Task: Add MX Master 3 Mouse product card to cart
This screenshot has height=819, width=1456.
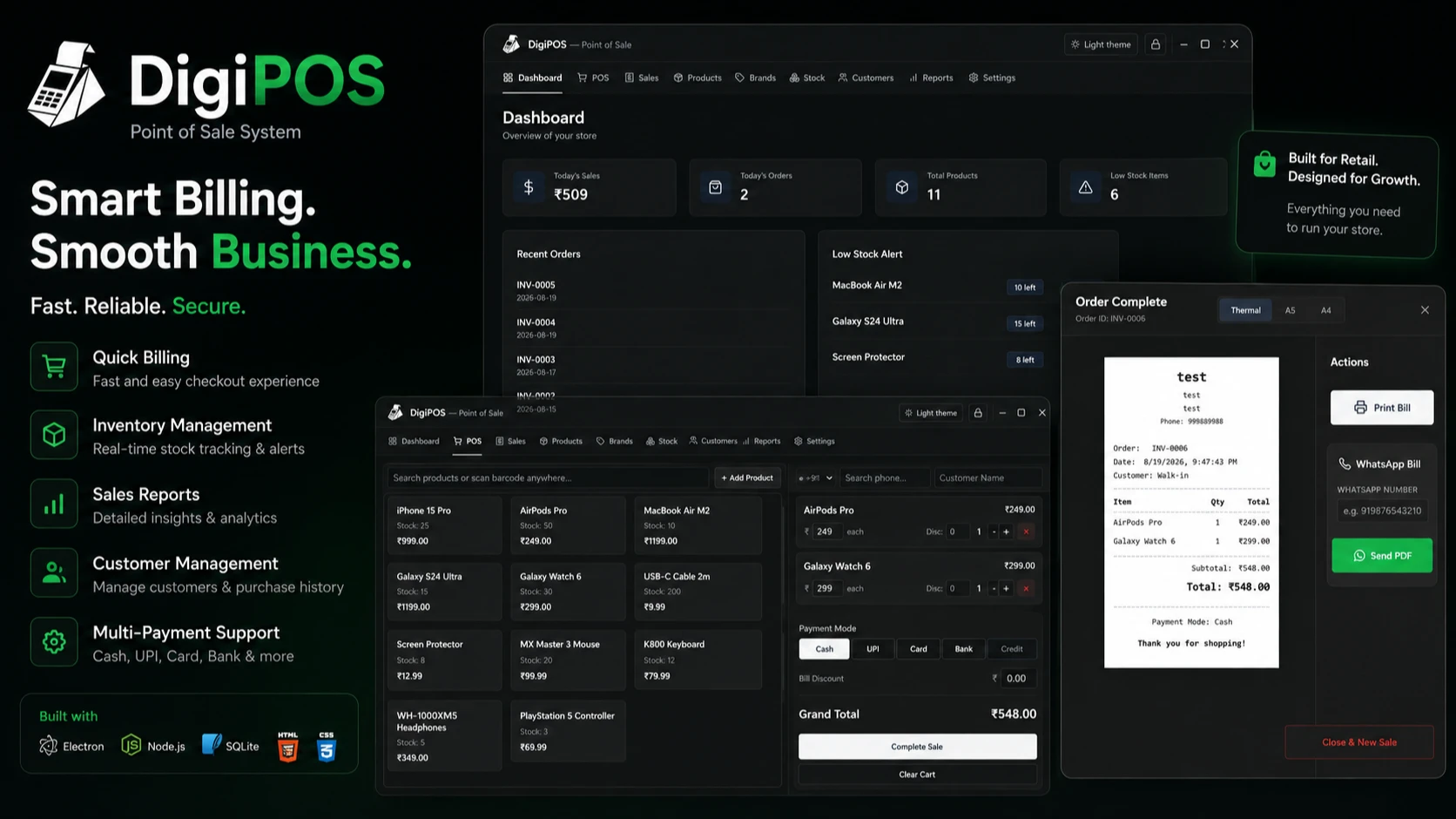Action: 568,660
